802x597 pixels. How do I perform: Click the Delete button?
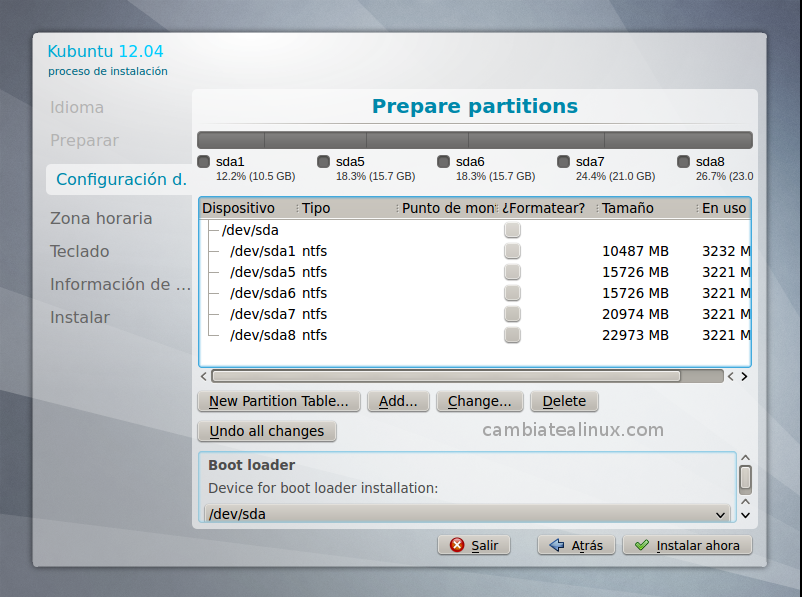click(564, 401)
